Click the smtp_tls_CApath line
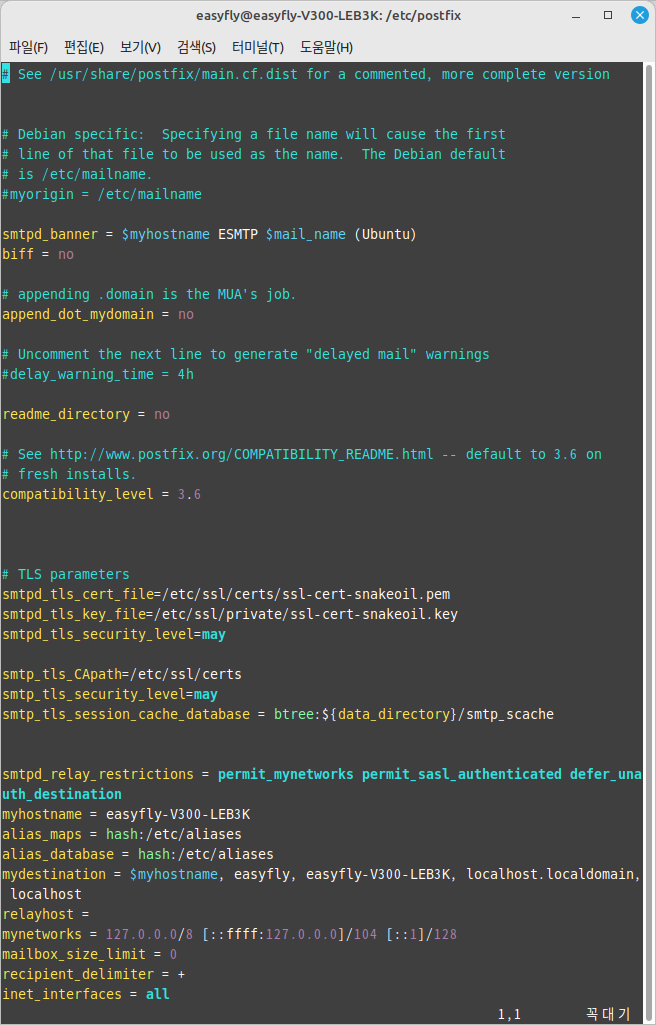The image size is (656, 1025). (122, 674)
